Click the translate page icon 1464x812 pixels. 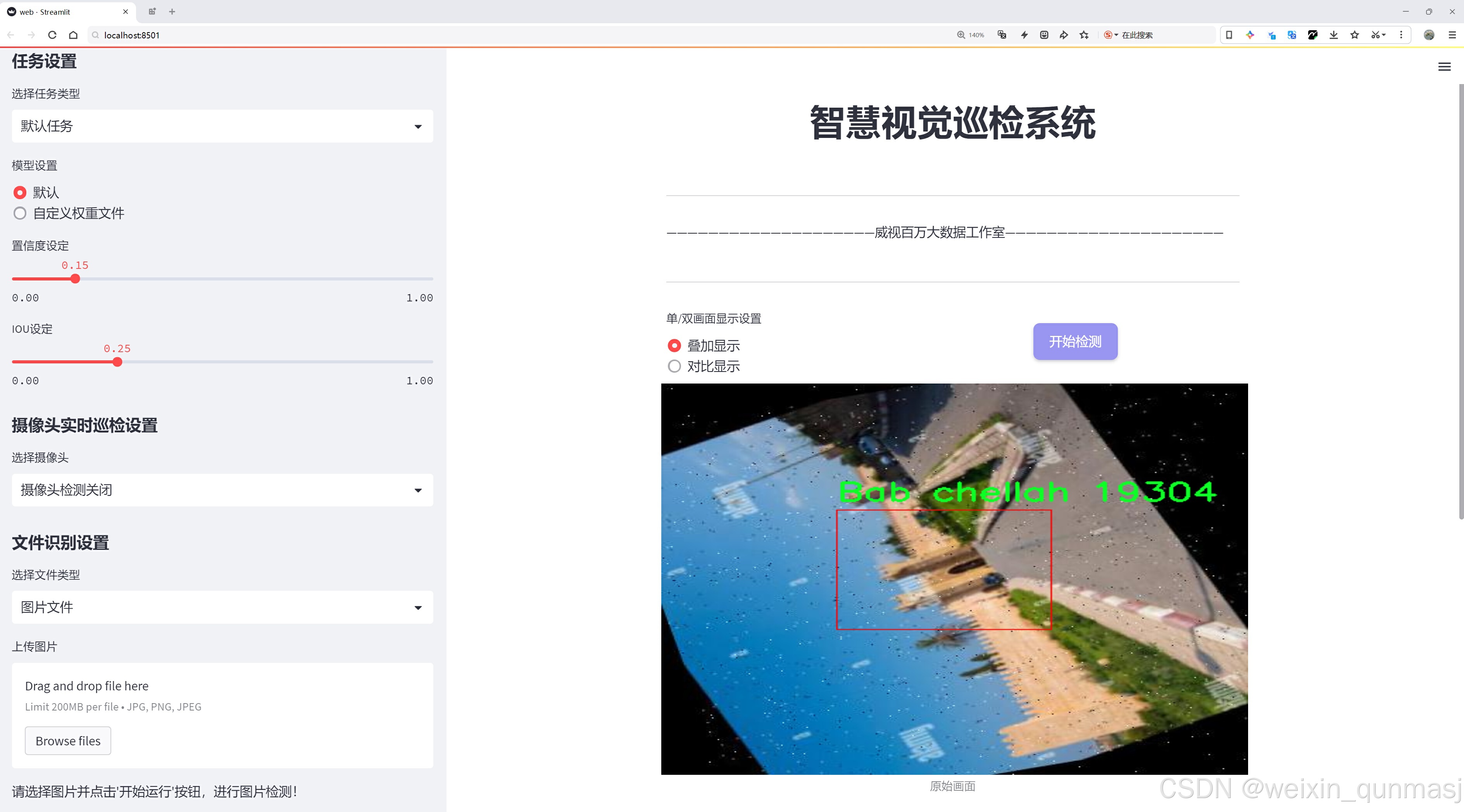[1002, 35]
